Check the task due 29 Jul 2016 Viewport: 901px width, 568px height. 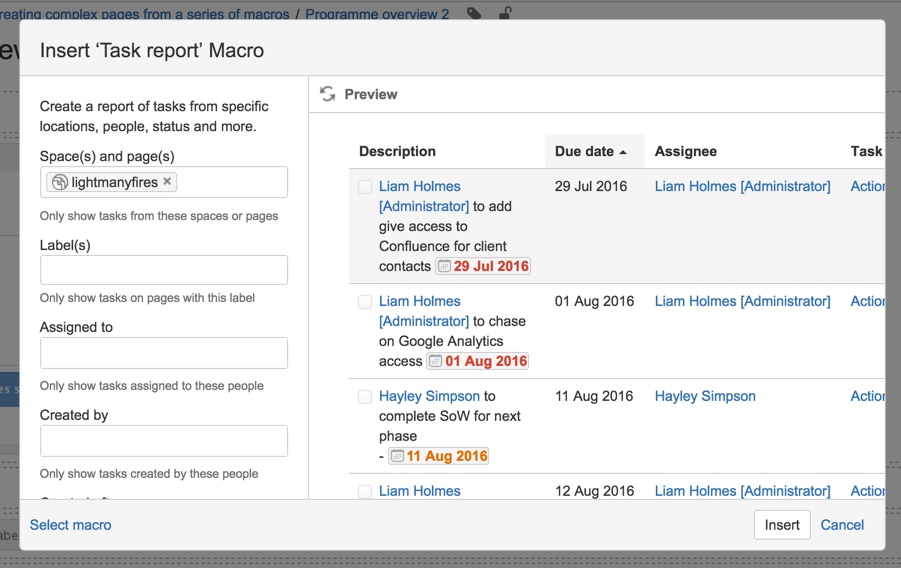[x=365, y=187]
